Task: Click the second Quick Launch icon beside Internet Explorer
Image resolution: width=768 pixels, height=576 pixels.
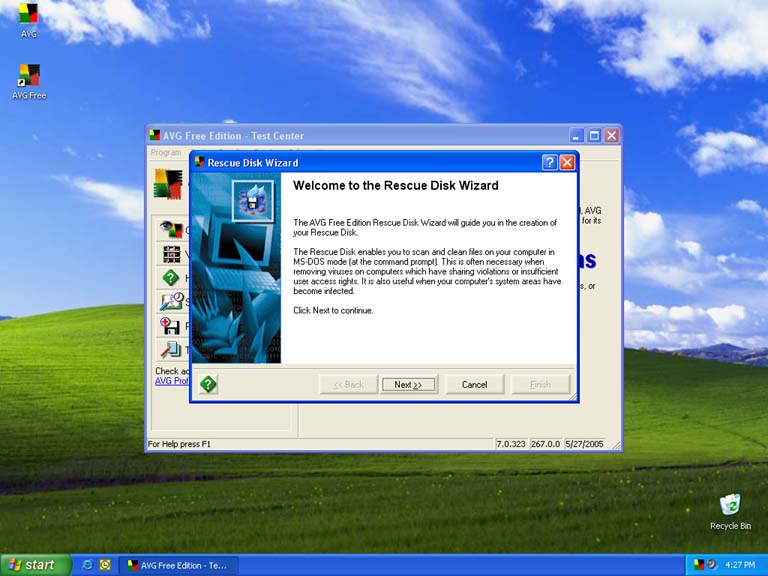Action: point(104,565)
